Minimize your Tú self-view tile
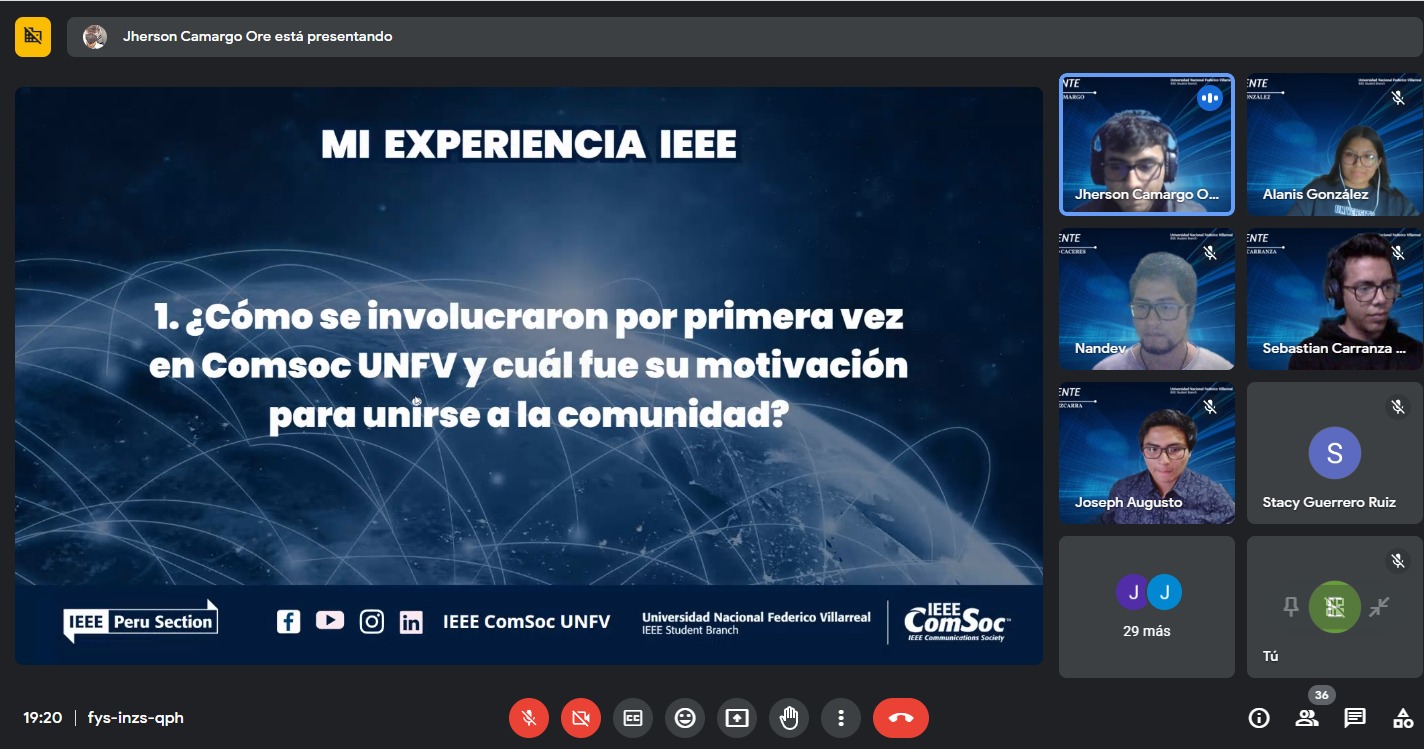The width and height of the screenshot is (1424, 749). click(x=1379, y=606)
